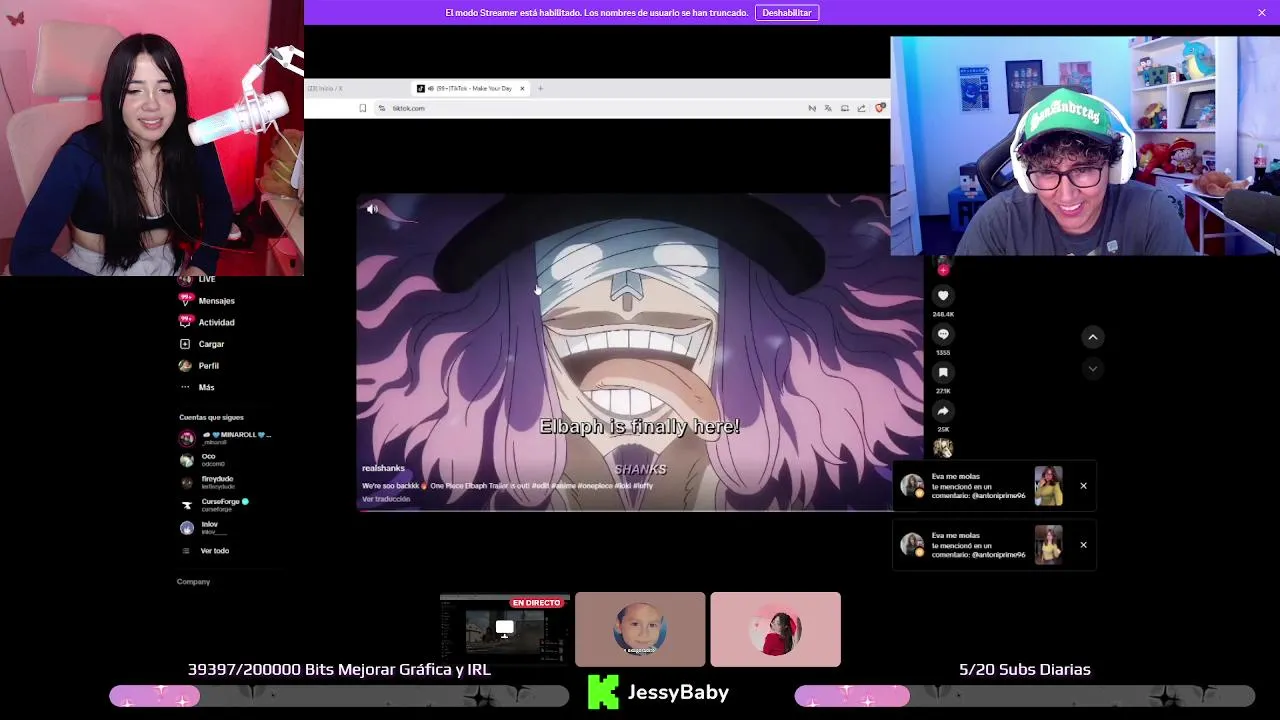Click the Cargar plus-square icon
The image size is (1280, 720).
click(185, 344)
